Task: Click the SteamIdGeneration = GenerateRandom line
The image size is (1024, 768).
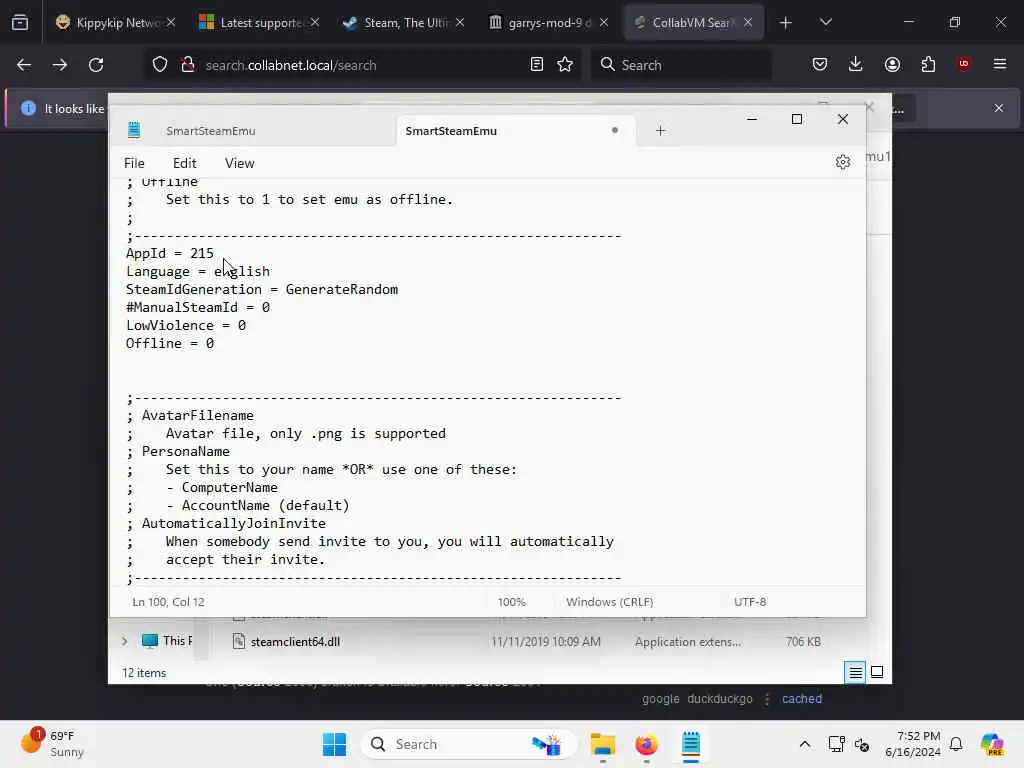Action: coord(262,289)
